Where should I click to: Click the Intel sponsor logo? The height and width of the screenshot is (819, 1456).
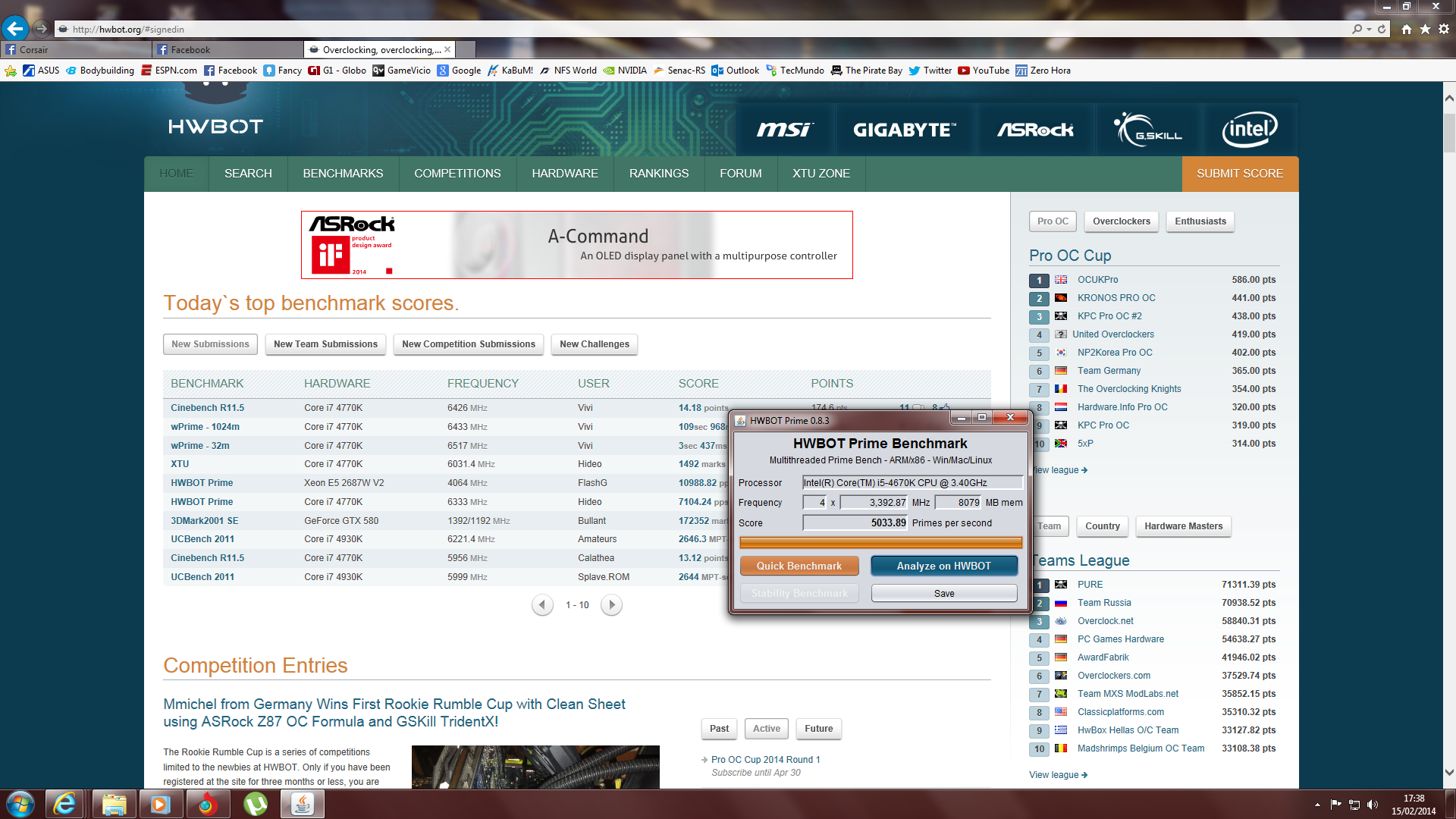tap(1250, 129)
